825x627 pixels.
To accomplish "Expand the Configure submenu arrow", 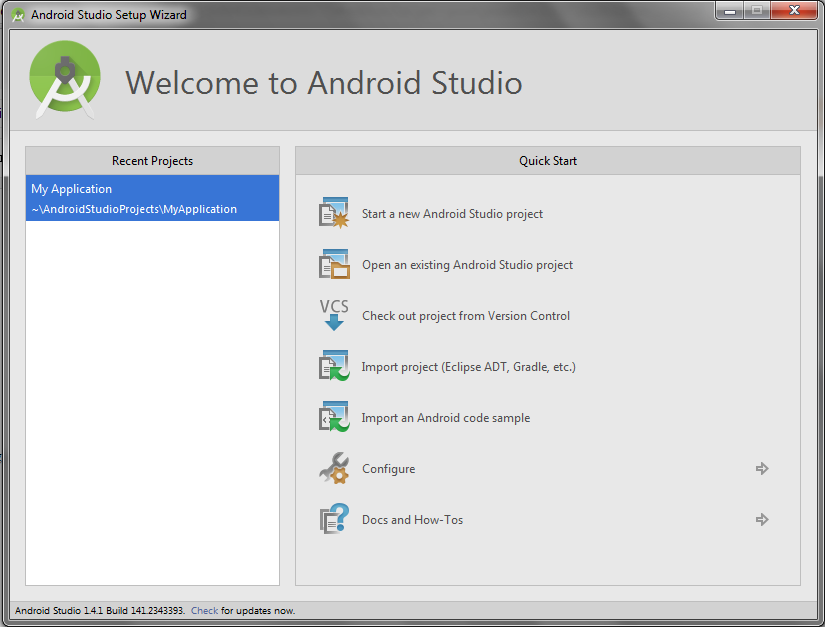I will click(762, 468).
